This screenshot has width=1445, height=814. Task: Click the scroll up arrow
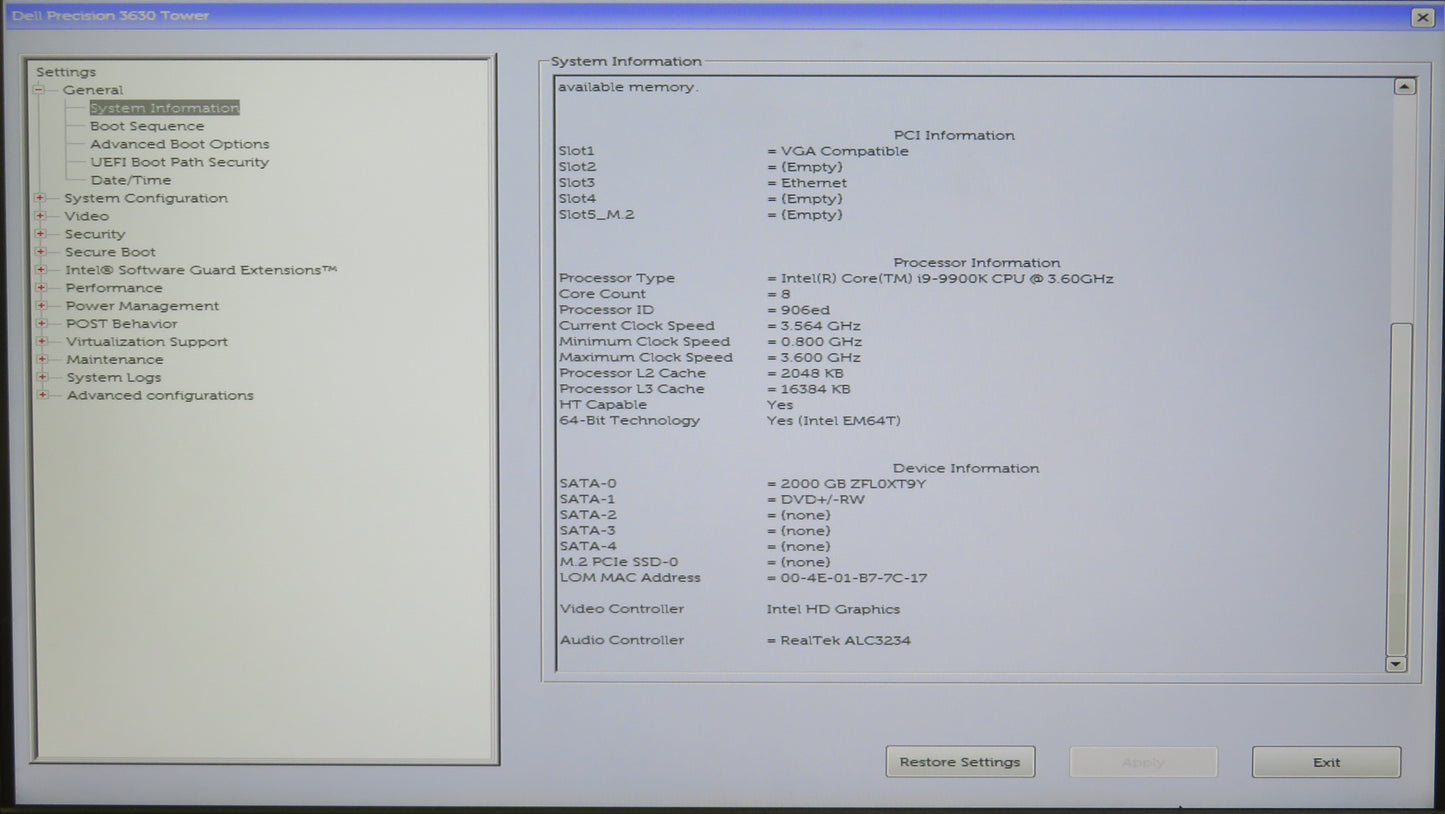(1404, 87)
